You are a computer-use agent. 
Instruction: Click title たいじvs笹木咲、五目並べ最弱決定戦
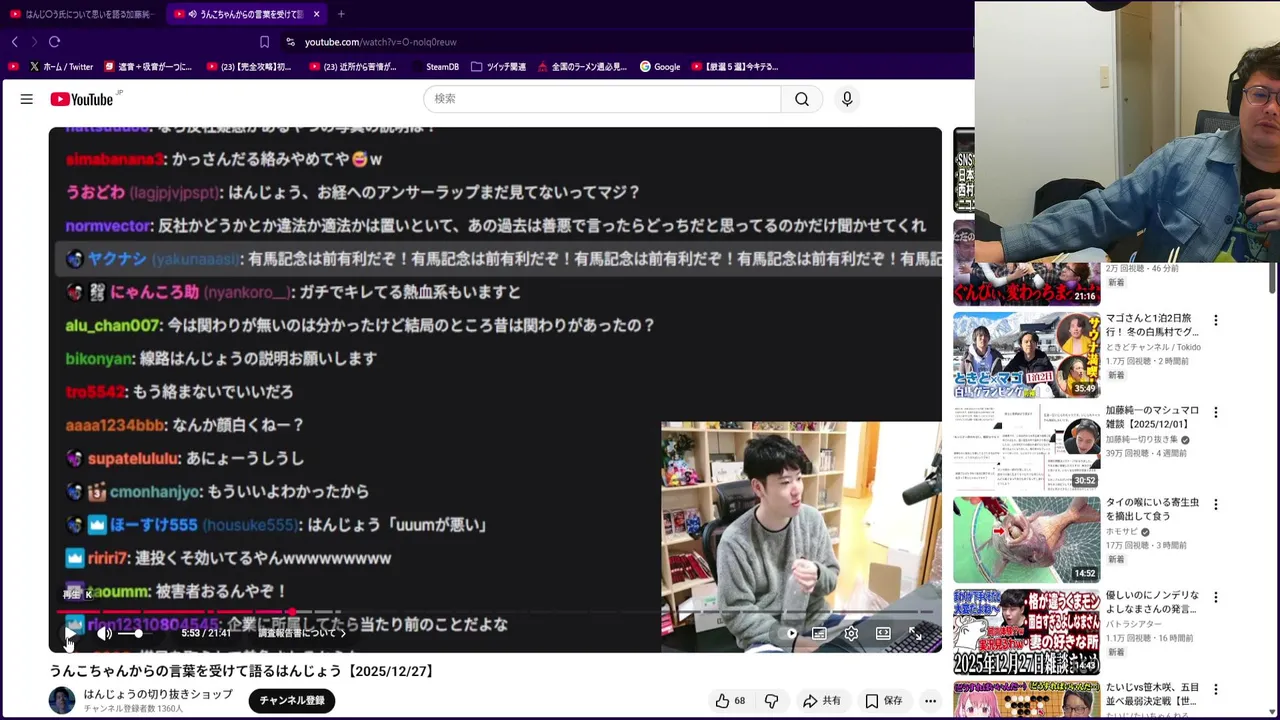(x=1152, y=694)
